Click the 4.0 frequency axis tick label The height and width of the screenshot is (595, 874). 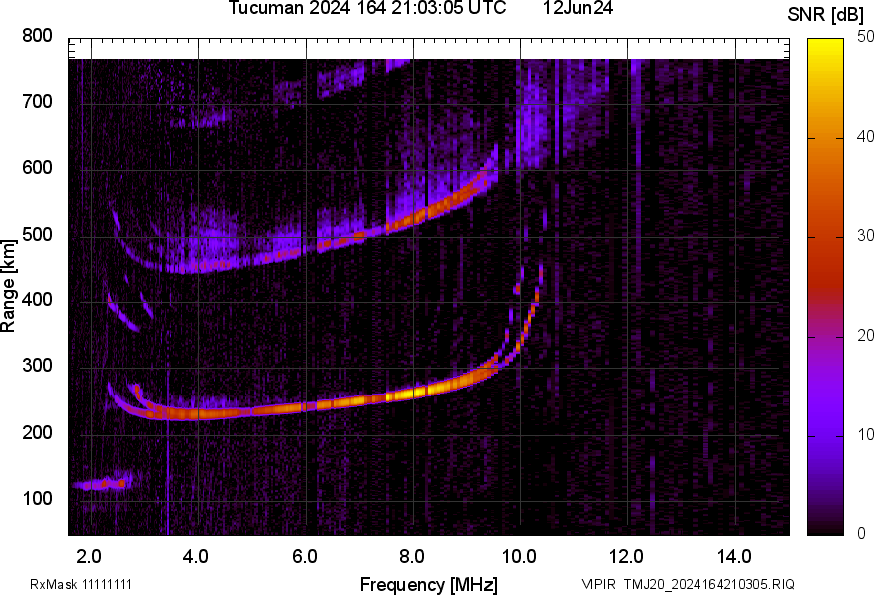(196, 556)
